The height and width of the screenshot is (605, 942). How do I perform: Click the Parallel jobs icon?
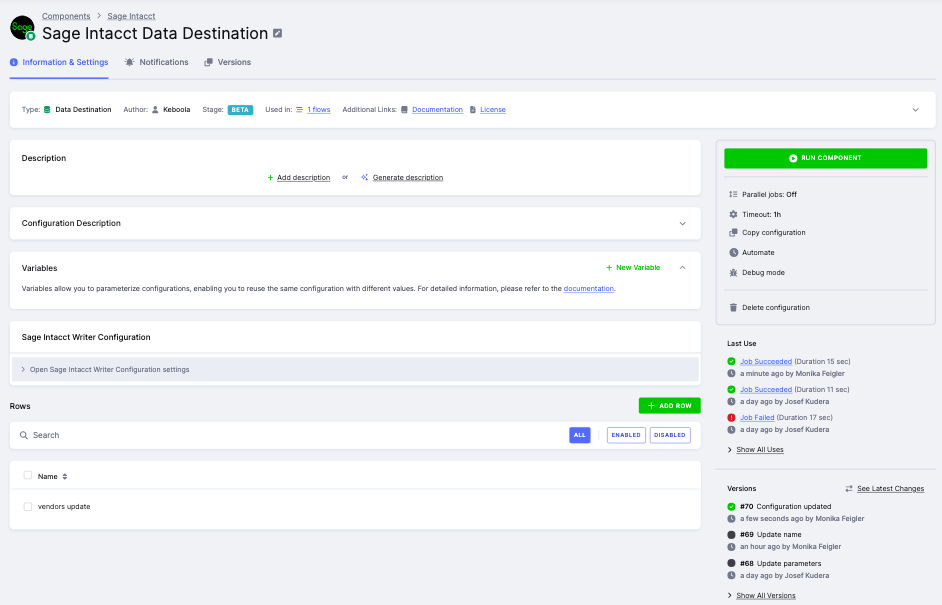coord(733,195)
